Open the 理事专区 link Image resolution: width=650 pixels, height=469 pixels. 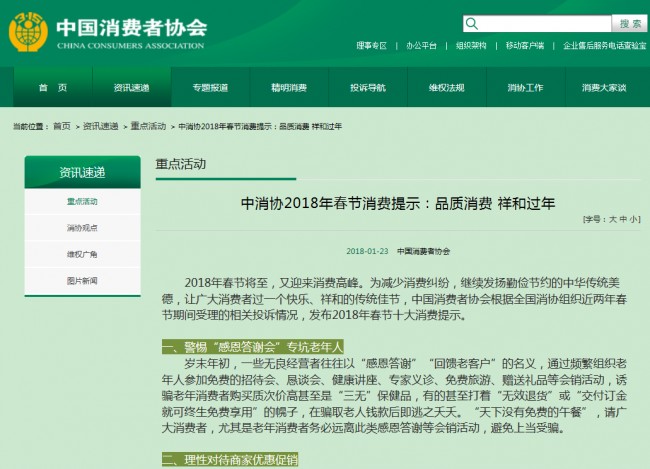click(x=371, y=46)
